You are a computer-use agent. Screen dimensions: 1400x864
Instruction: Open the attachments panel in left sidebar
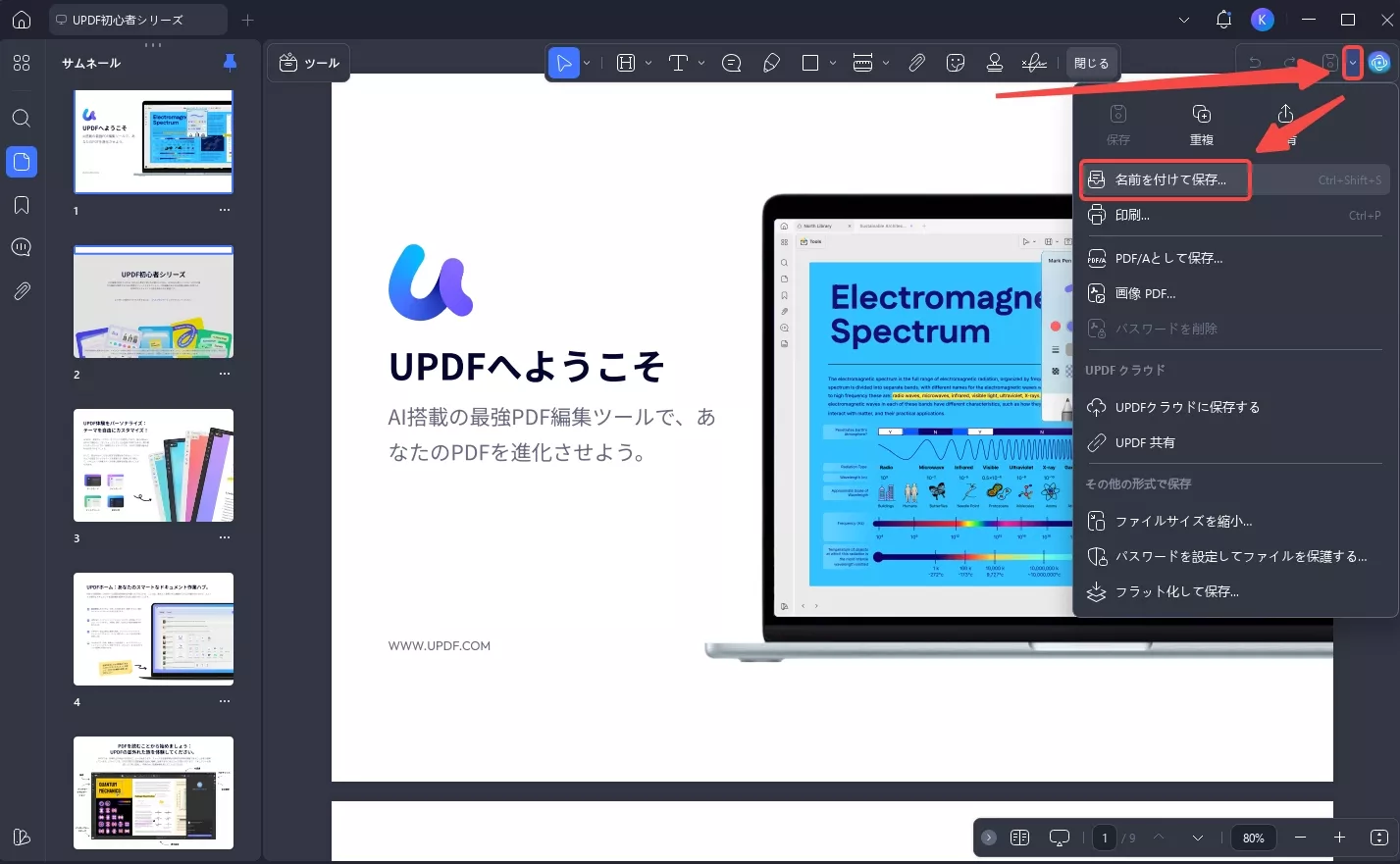pos(22,291)
